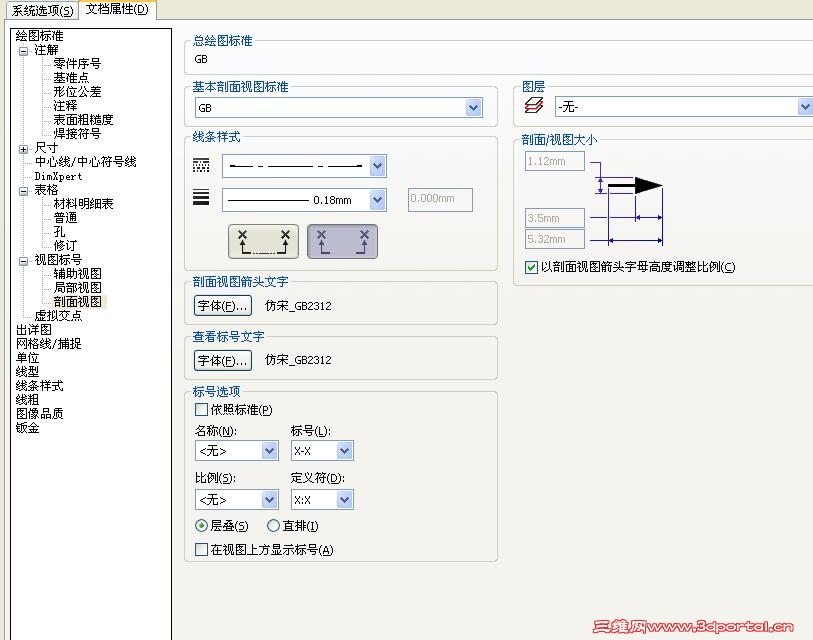This screenshot has height=640, width=813.
Task: Switch to the 文档属性(D) tab
Action: [x=117, y=9]
